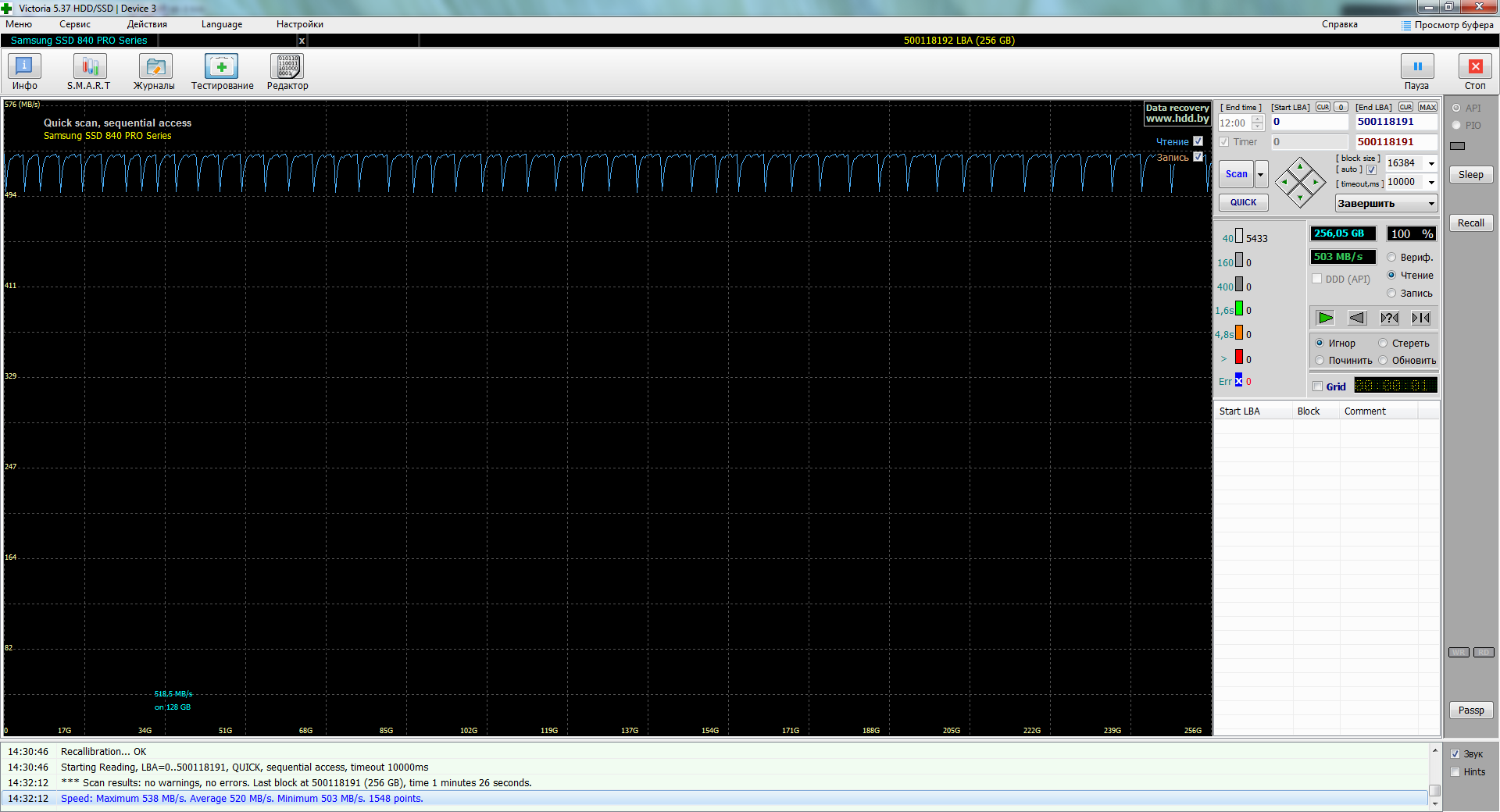Open the Журналы logs icon
The image size is (1500, 812).
(x=155, y=72)
